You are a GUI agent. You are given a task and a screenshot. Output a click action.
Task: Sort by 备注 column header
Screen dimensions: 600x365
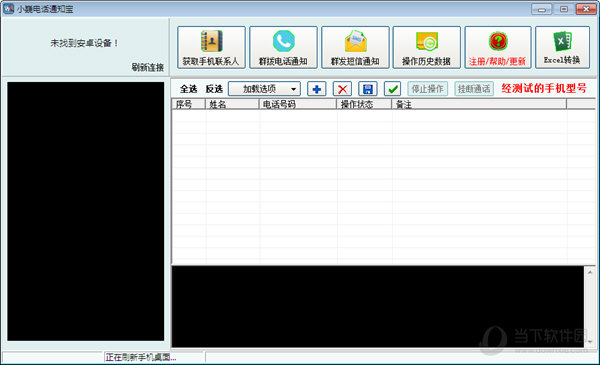(x=479, y=104)
